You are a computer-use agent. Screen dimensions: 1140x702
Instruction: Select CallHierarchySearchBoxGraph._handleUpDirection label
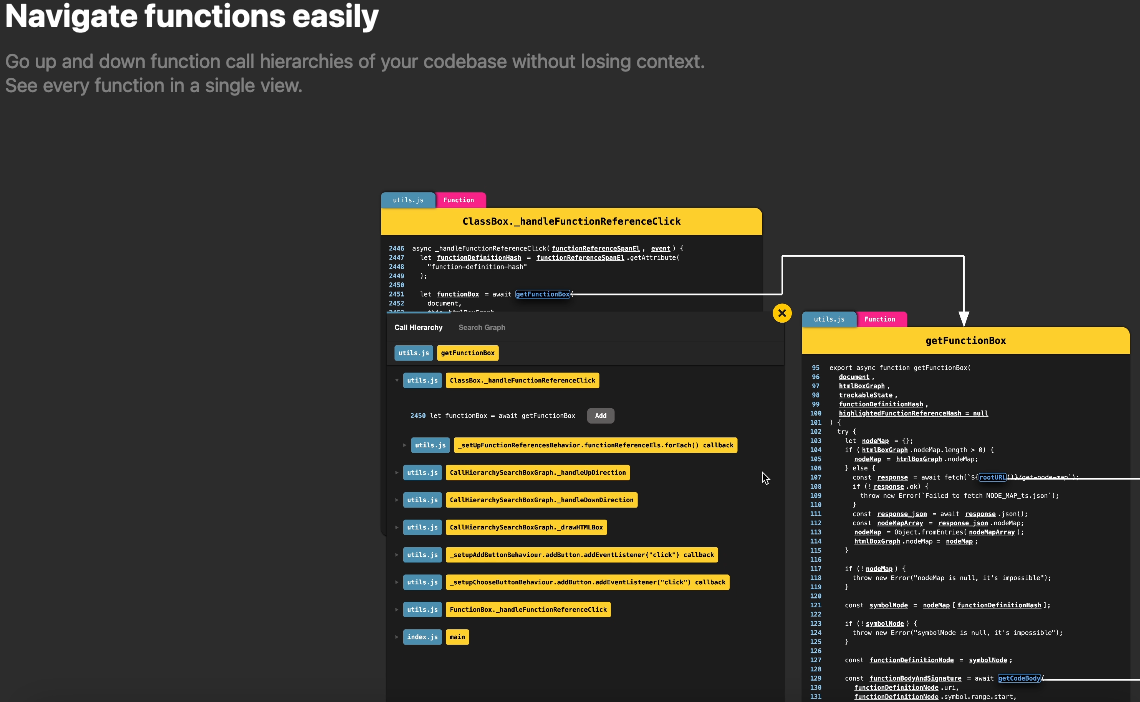pyautogui.click(x=537, y=472)
